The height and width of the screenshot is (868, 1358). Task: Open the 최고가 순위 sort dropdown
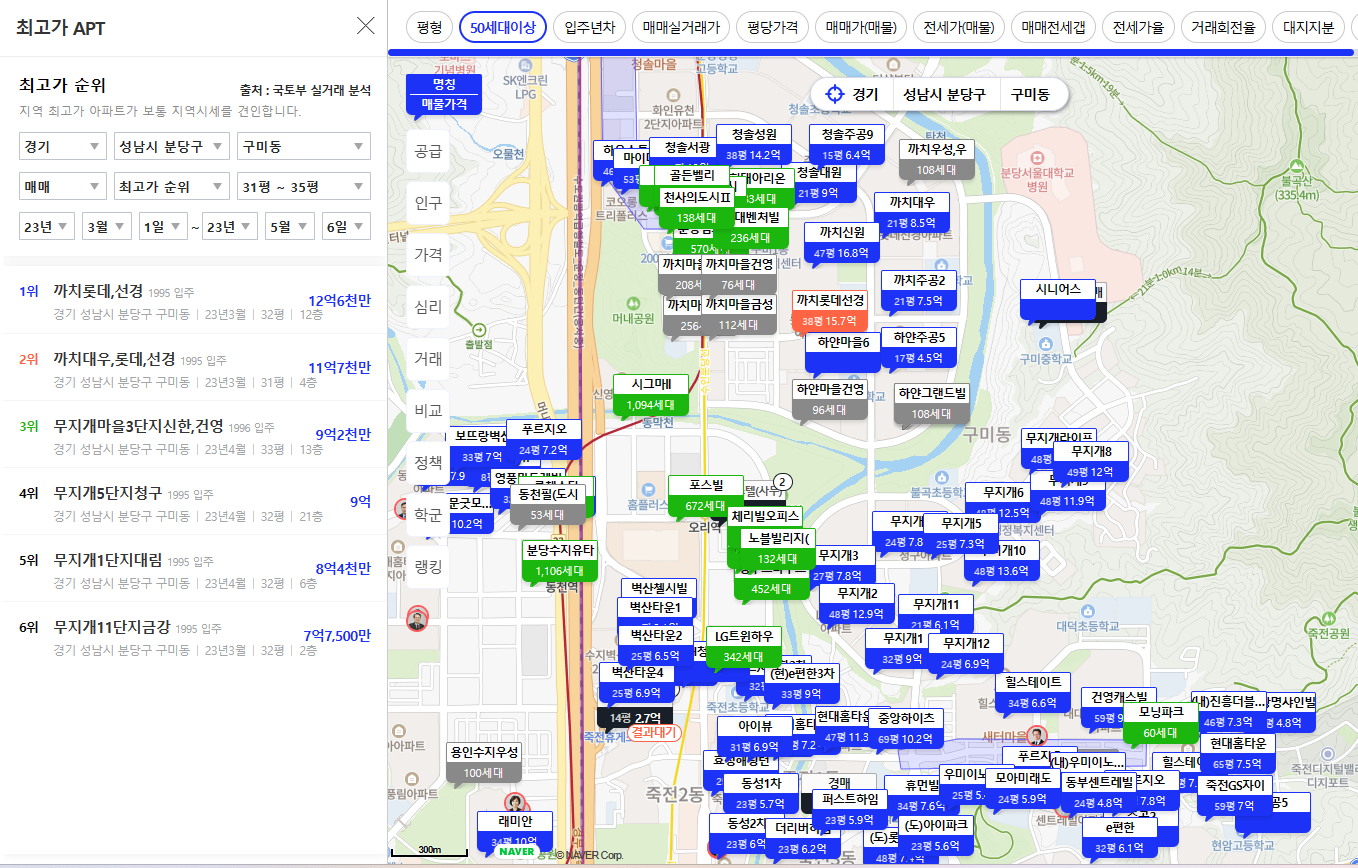(171, 186)
